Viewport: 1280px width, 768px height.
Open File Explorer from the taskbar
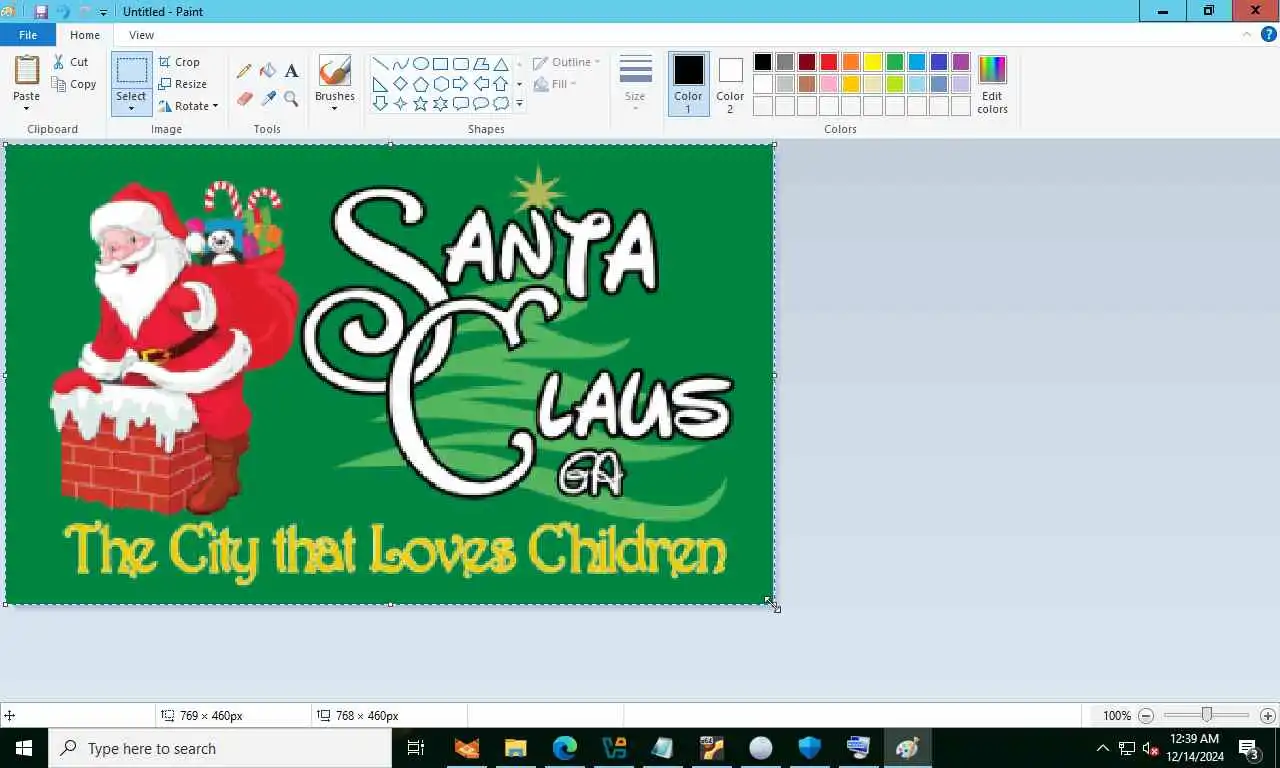coord(515,748)
